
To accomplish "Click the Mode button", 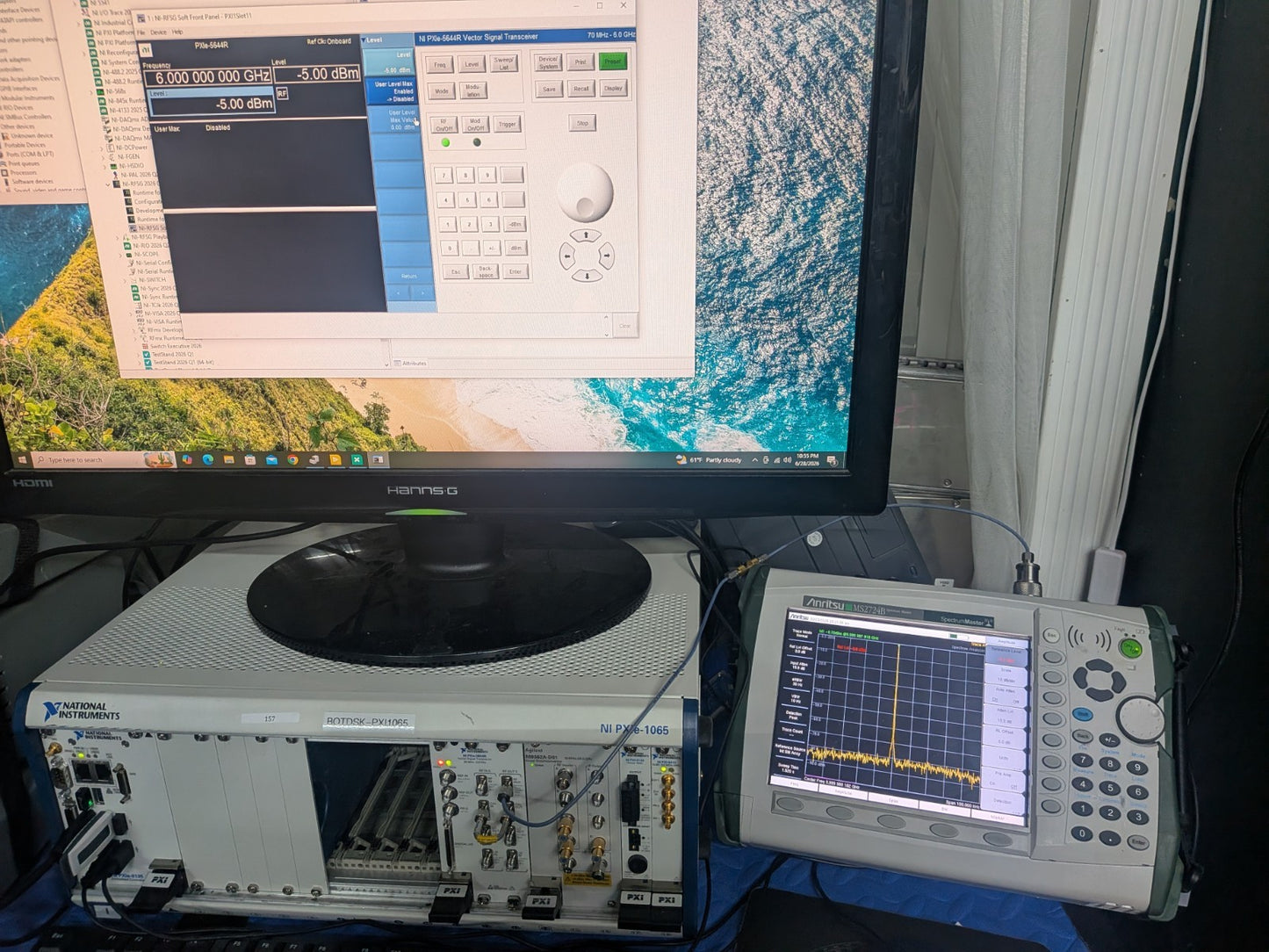I will pos(441,90).
